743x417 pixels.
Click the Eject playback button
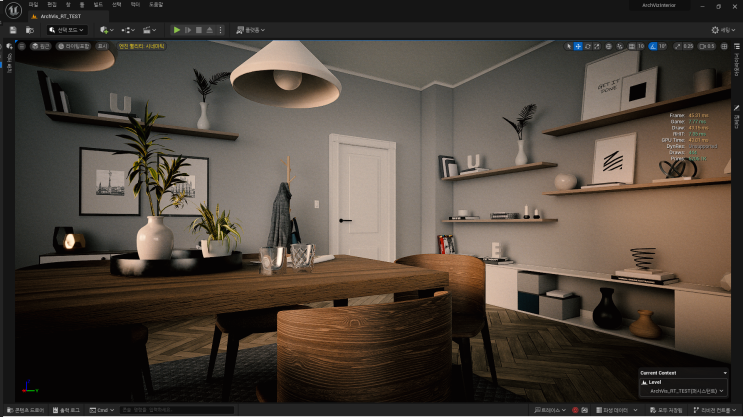click(209, 30)
